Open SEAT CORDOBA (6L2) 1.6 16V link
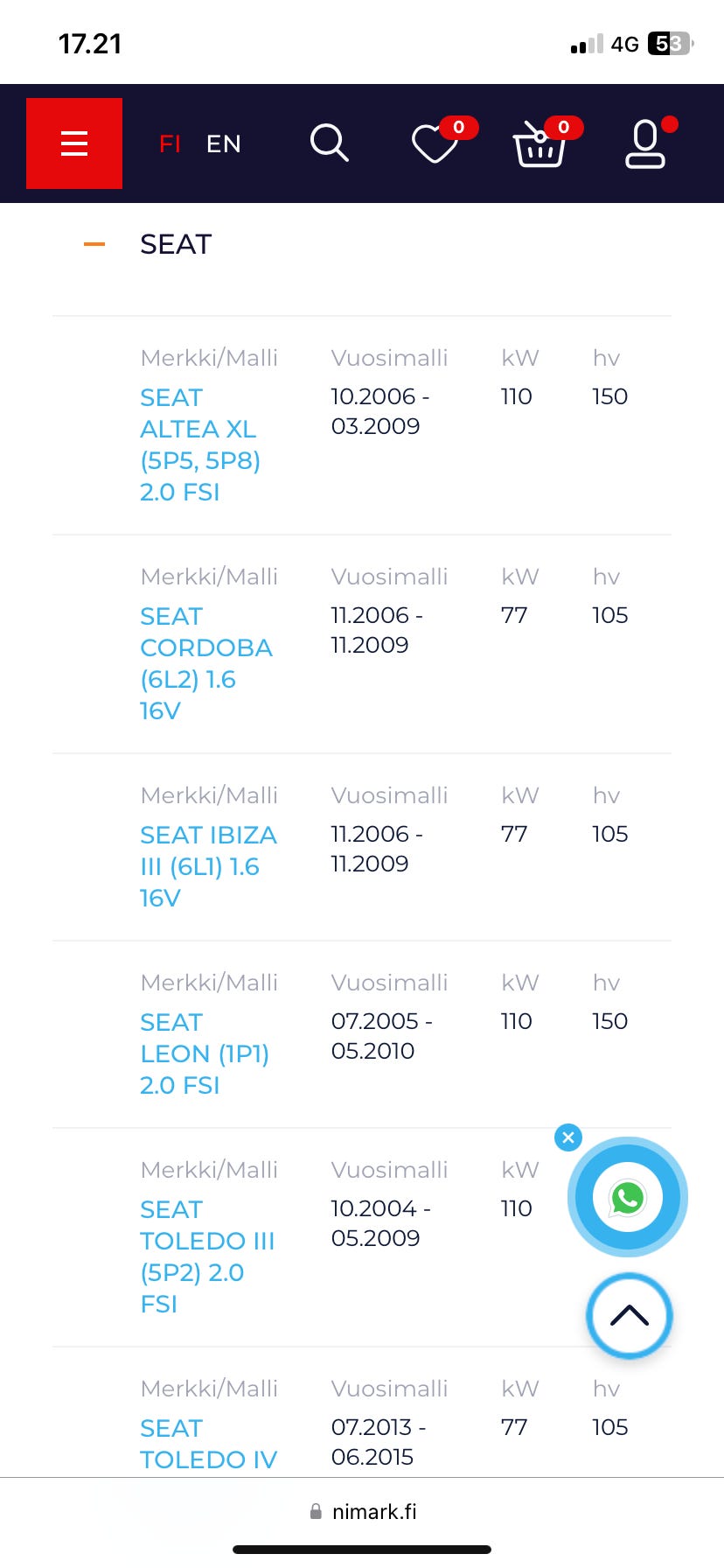This screenshot has height=1568, width=724. [x=205, y=663]
